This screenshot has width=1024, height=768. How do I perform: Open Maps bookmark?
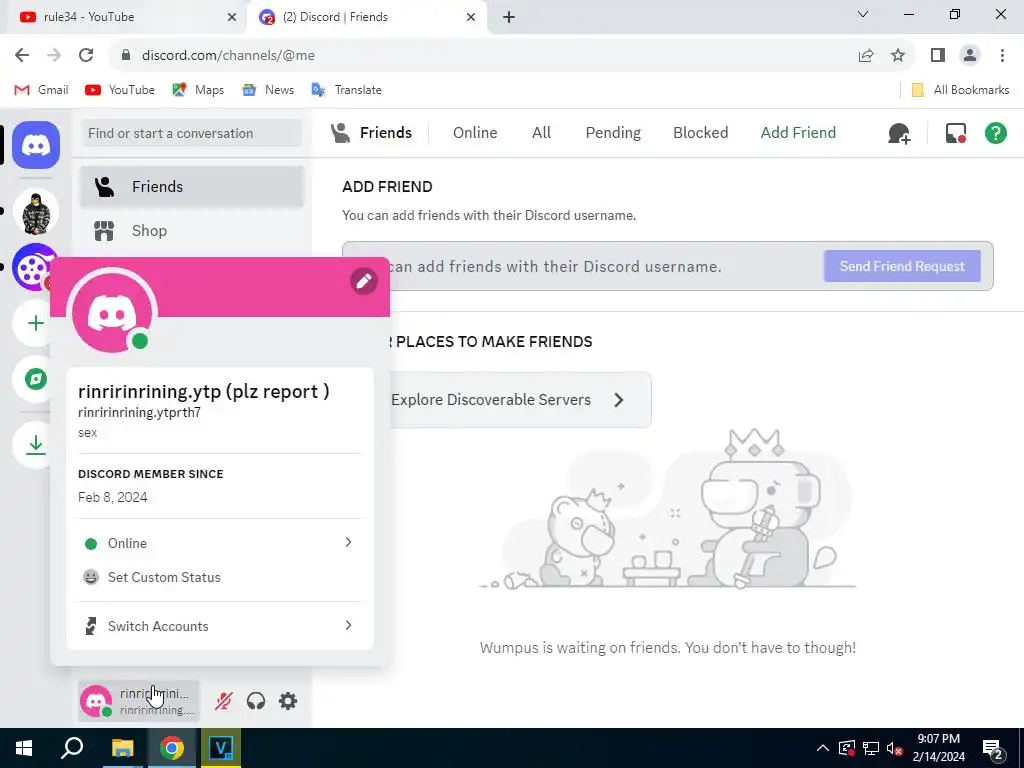click(198, 90)
